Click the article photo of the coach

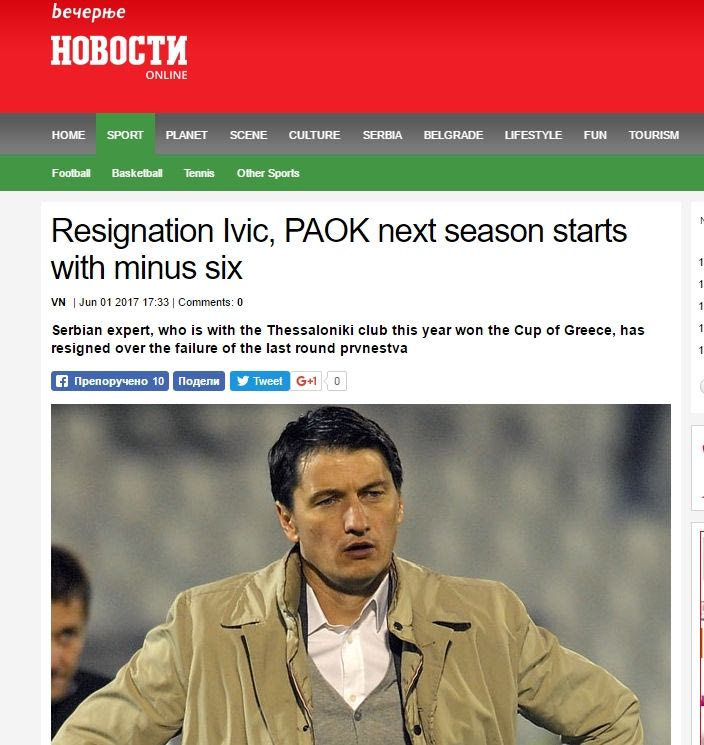[x=361, y=574]
